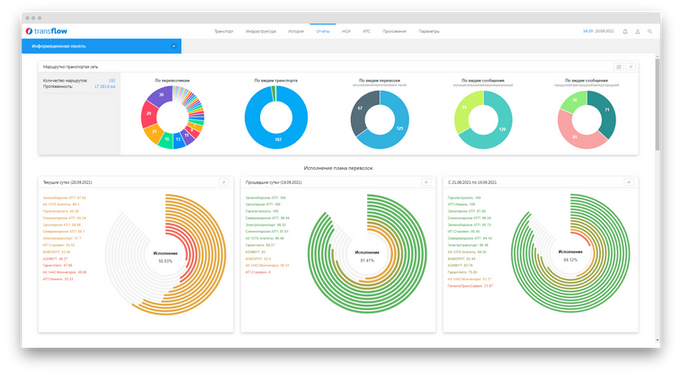682x379 pixels.
Task: Select the Отчеты menu item
Action: click(x=323, y=31)
